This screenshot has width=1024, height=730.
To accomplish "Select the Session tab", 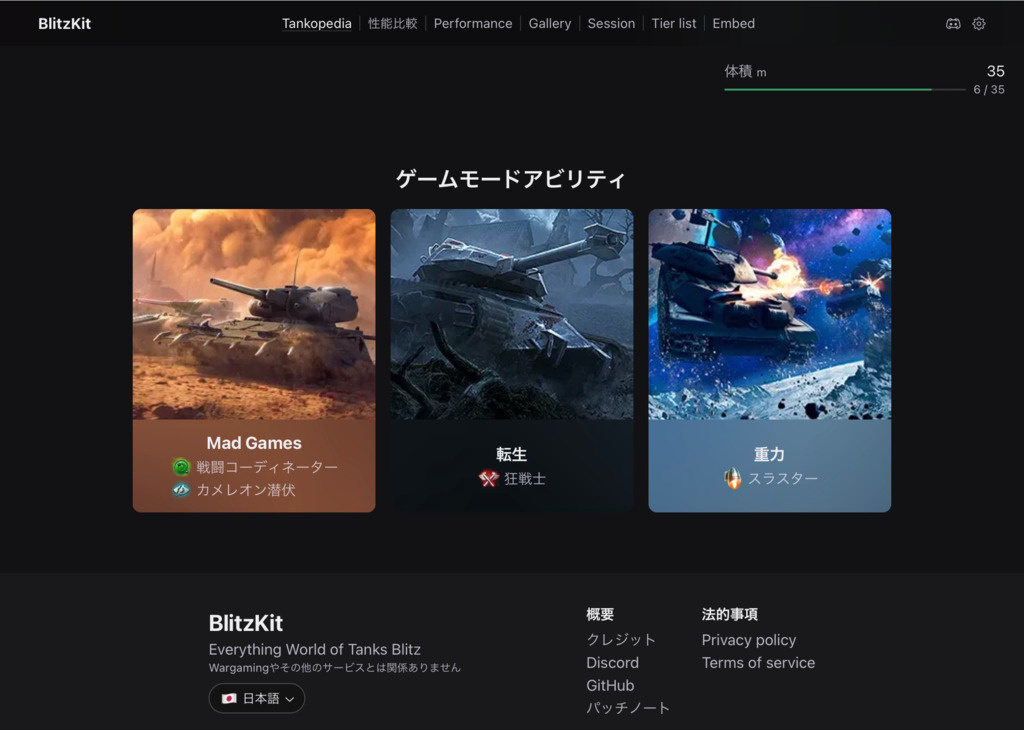I will click(x=611, y=24).
